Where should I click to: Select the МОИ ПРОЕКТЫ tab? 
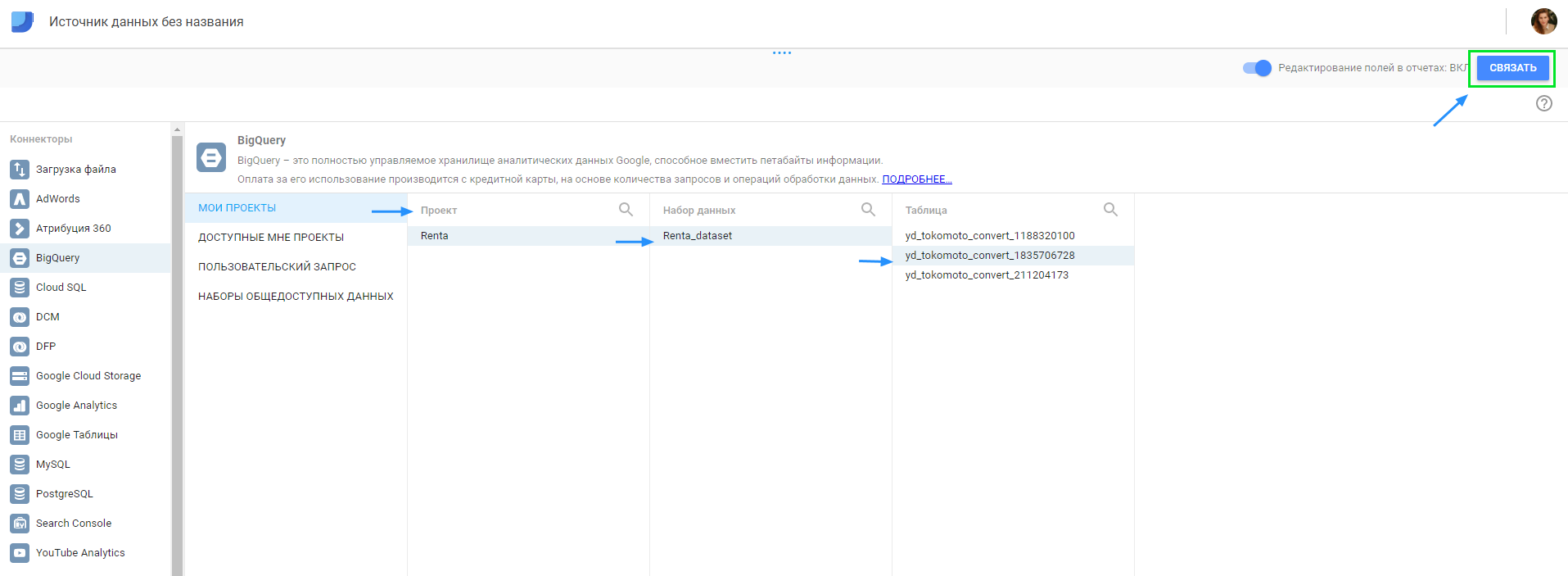pyautogui.click(x=296, y=208)
